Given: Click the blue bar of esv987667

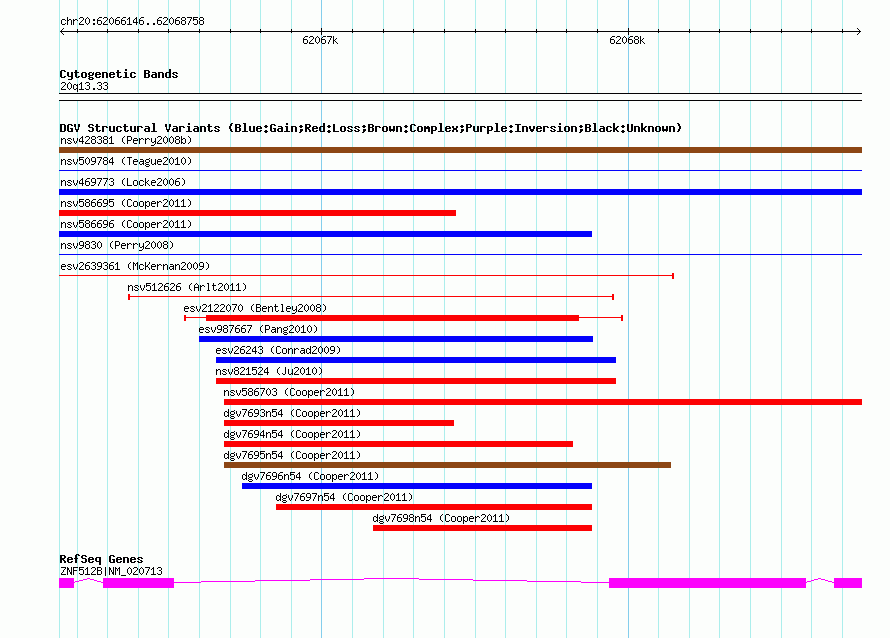Looking at the screenshot, I should click(x=396, y=339).
